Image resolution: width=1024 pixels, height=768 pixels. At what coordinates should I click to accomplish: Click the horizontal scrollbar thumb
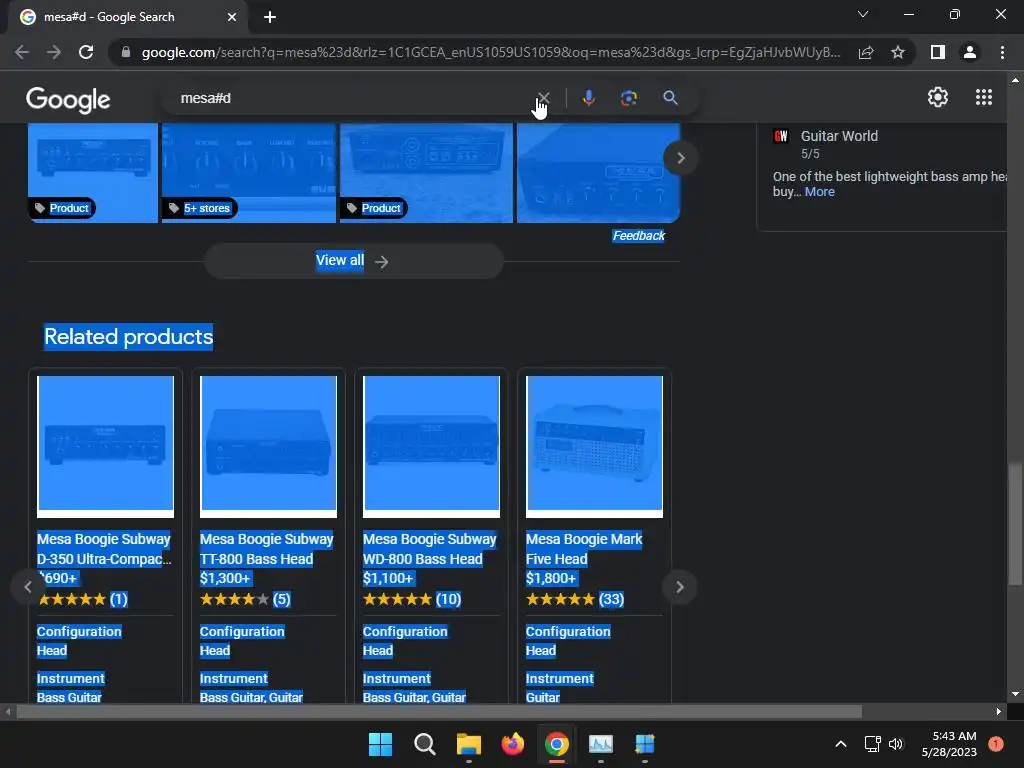(439, 712)
